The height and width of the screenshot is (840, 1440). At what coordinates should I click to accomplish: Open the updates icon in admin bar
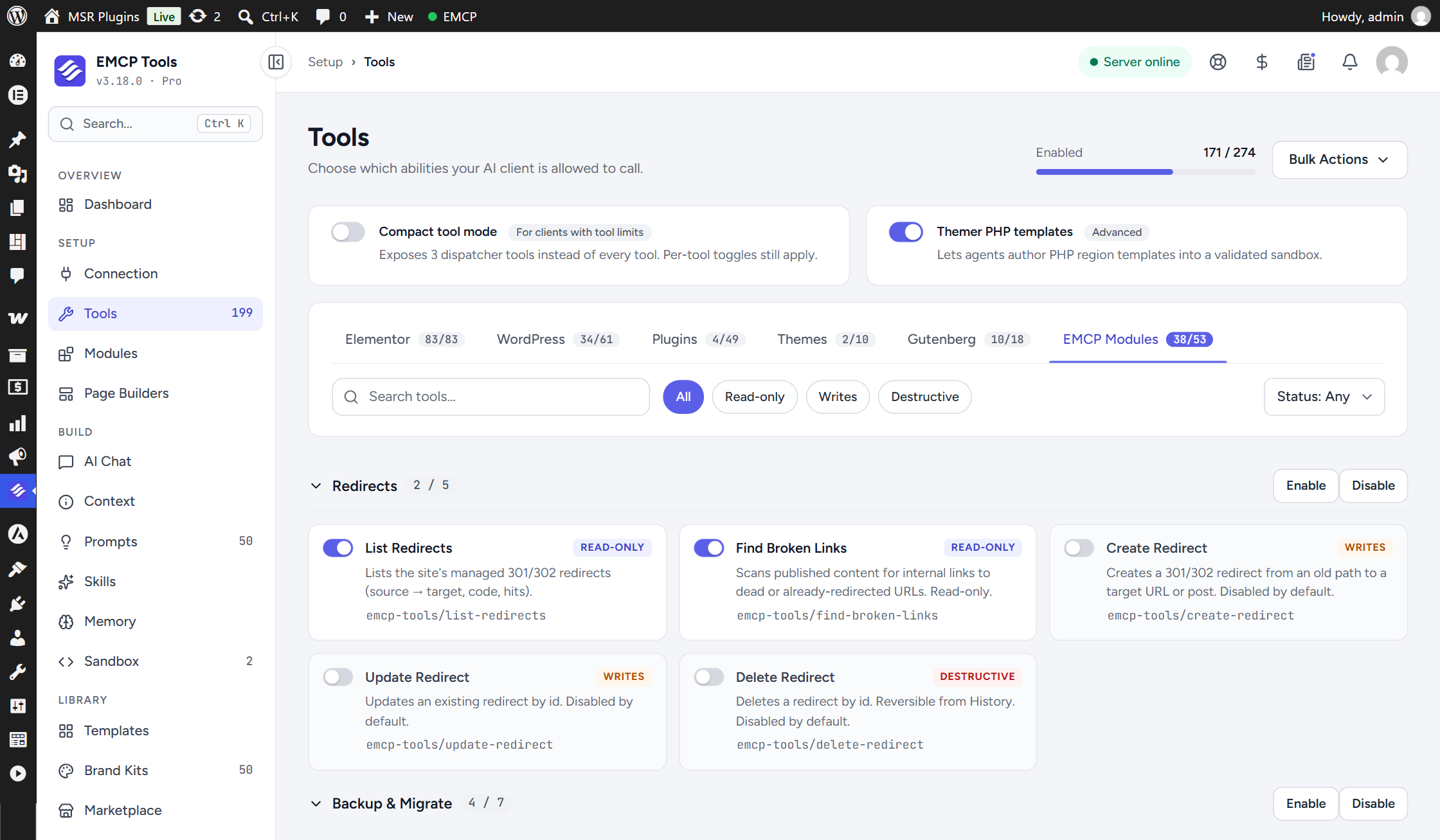click(x=204, y=16)
